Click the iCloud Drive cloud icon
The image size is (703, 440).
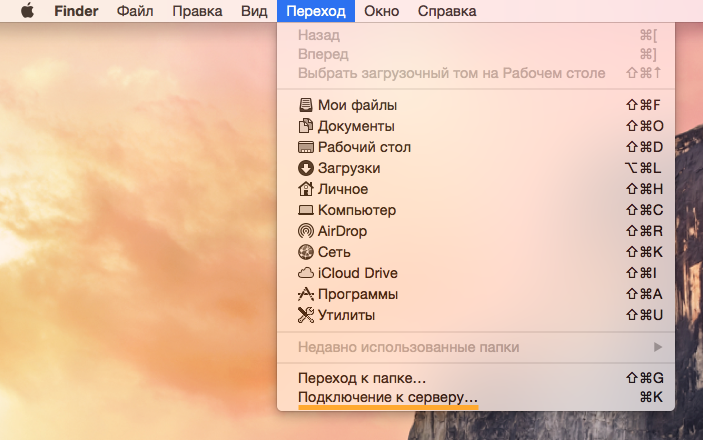pos(306,273)
